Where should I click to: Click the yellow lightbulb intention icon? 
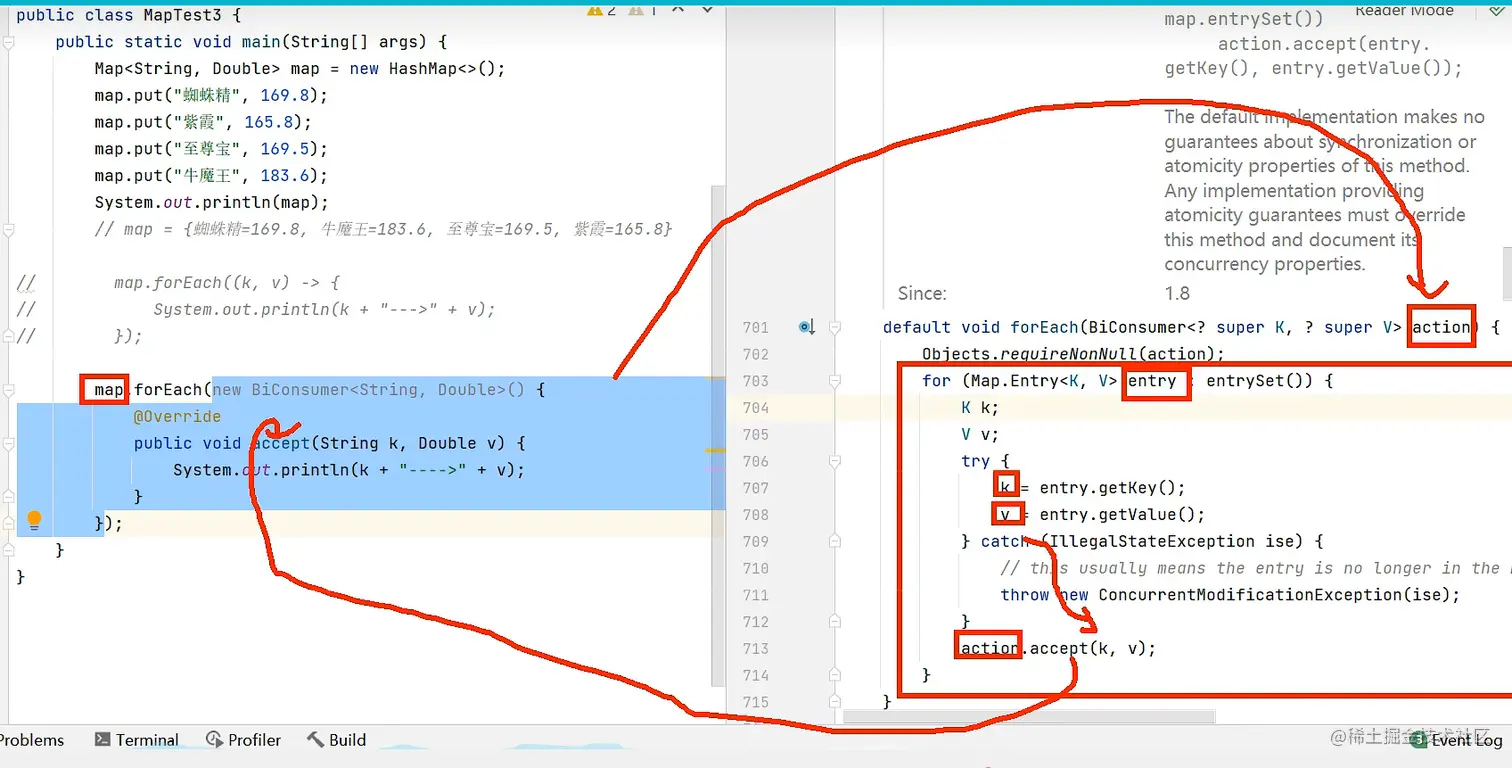point(34,520)
